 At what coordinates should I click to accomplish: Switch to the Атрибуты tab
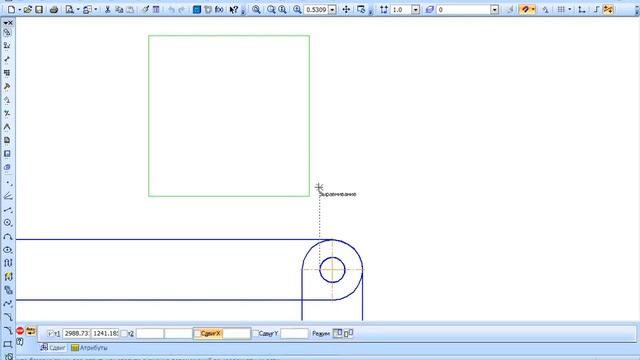pos(89,348)
